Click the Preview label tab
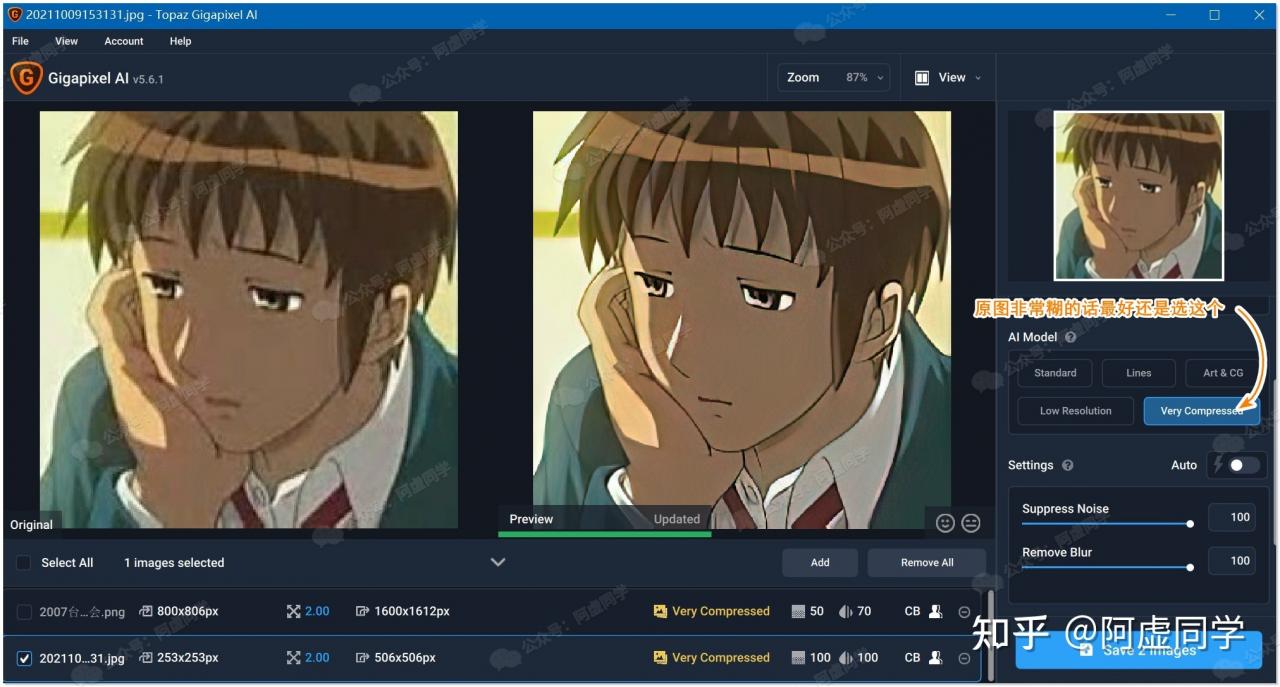 pyautogui.click(x=531, y=519)
